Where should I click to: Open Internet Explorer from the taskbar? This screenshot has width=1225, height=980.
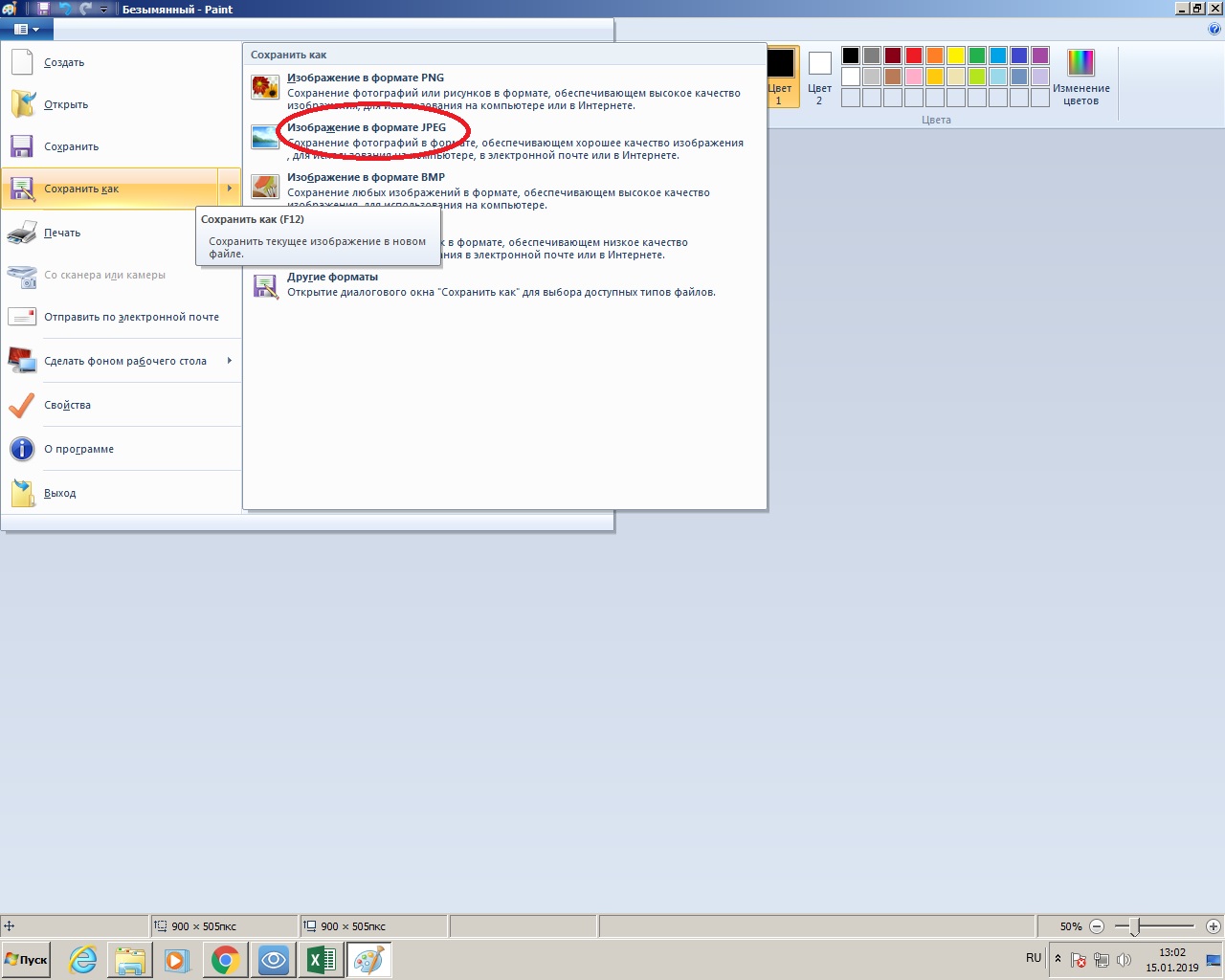(x=83, y=960)
